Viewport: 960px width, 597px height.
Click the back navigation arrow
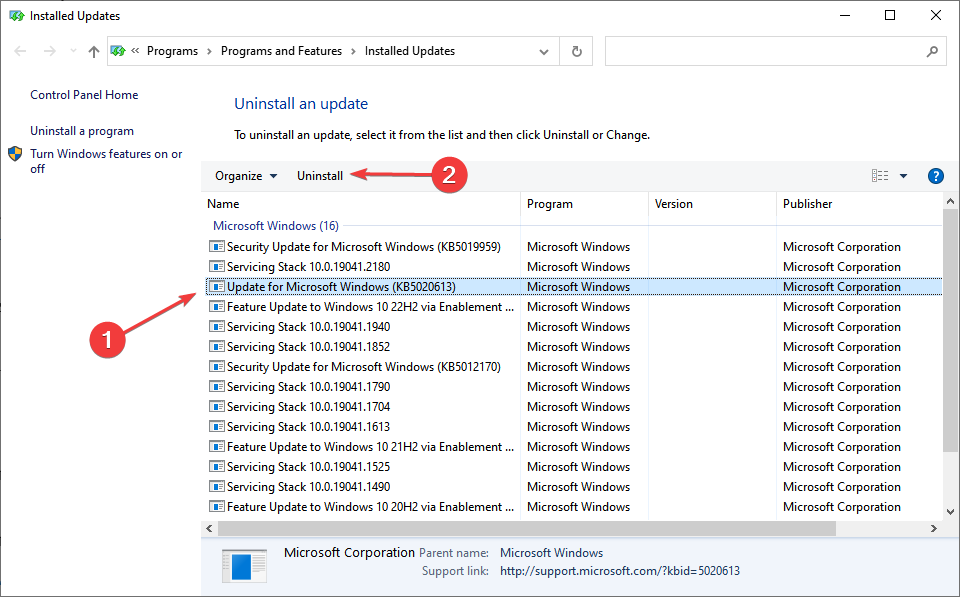[x=20, y=51]
